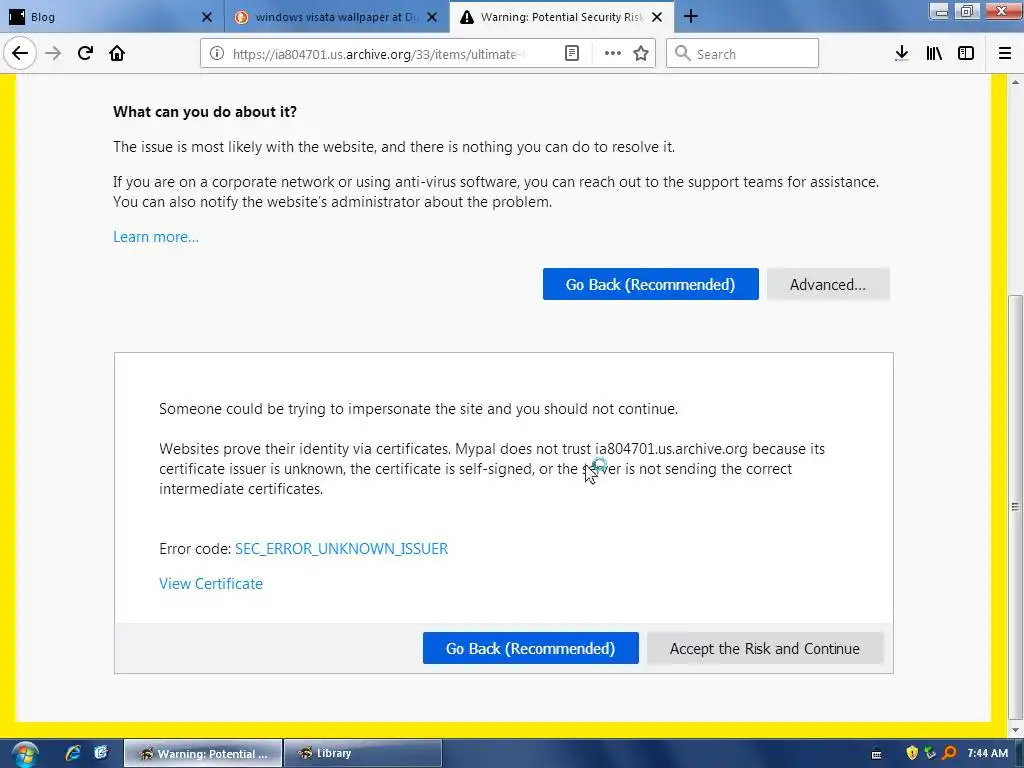
Task: Click the forward arrow navigation button
Action: [54, 54]
